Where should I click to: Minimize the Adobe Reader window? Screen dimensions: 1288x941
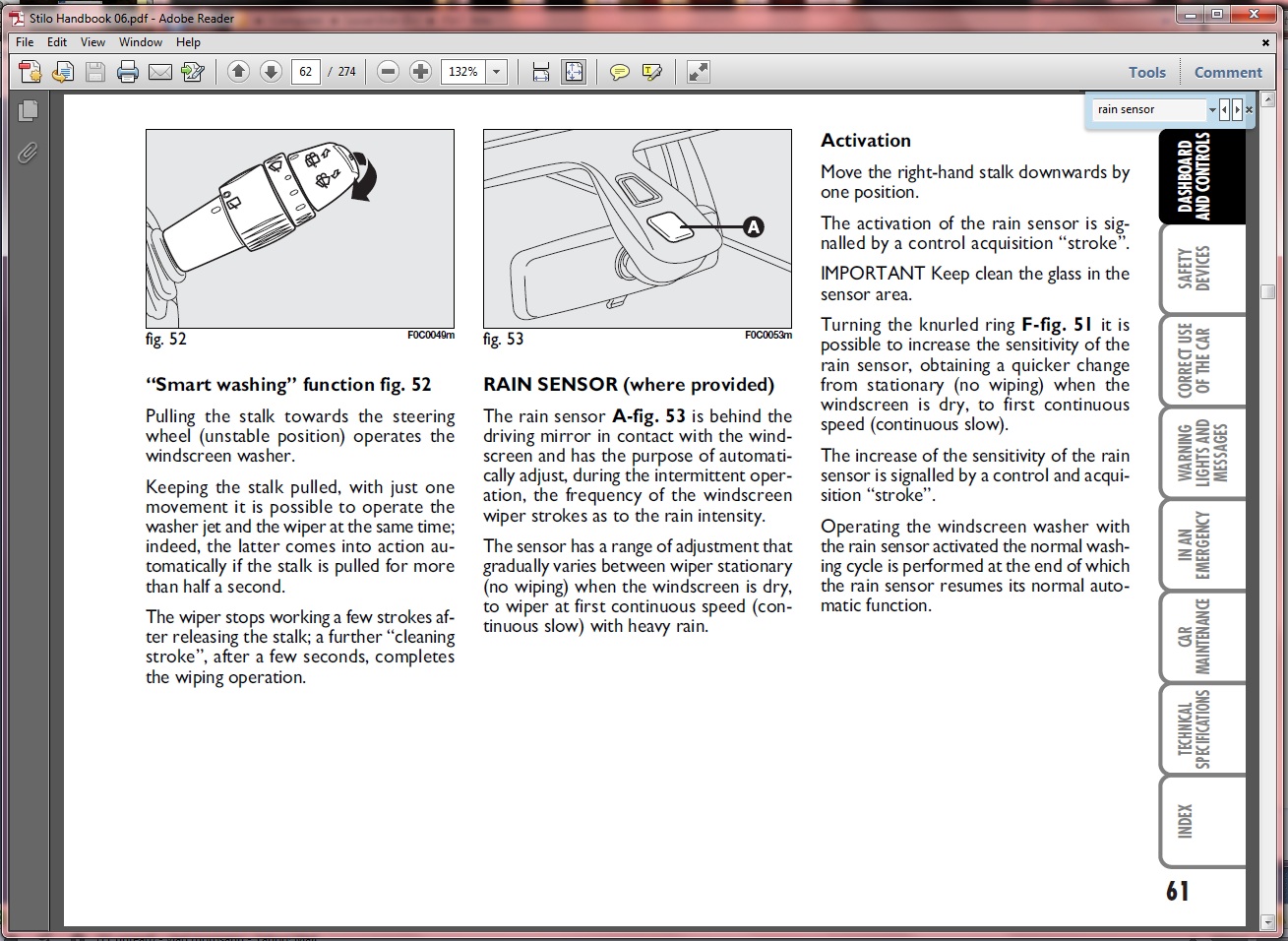[1191, 14]
